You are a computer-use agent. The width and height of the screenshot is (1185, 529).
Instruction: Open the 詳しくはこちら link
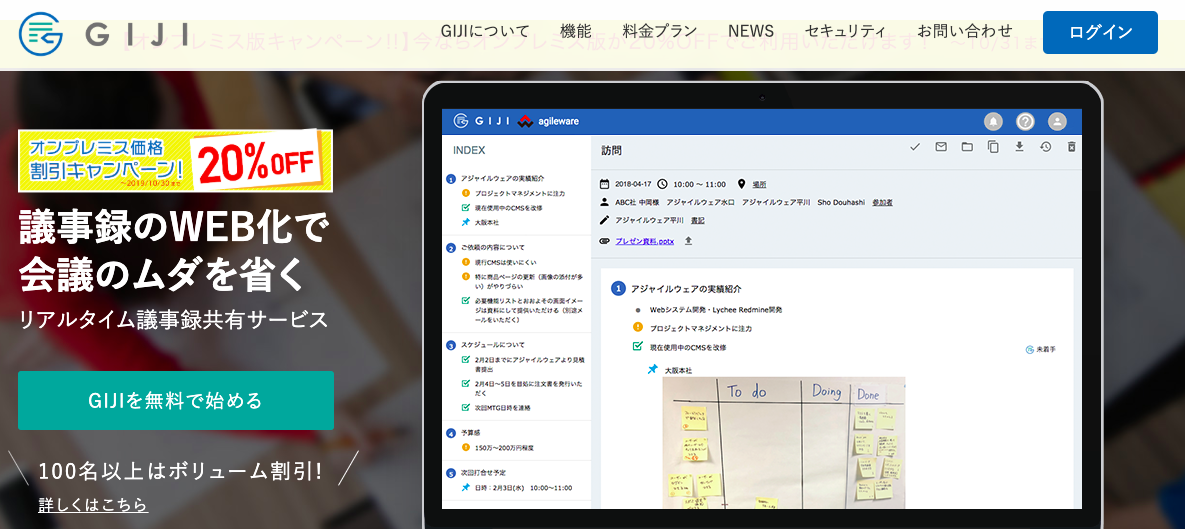point(93,505)
